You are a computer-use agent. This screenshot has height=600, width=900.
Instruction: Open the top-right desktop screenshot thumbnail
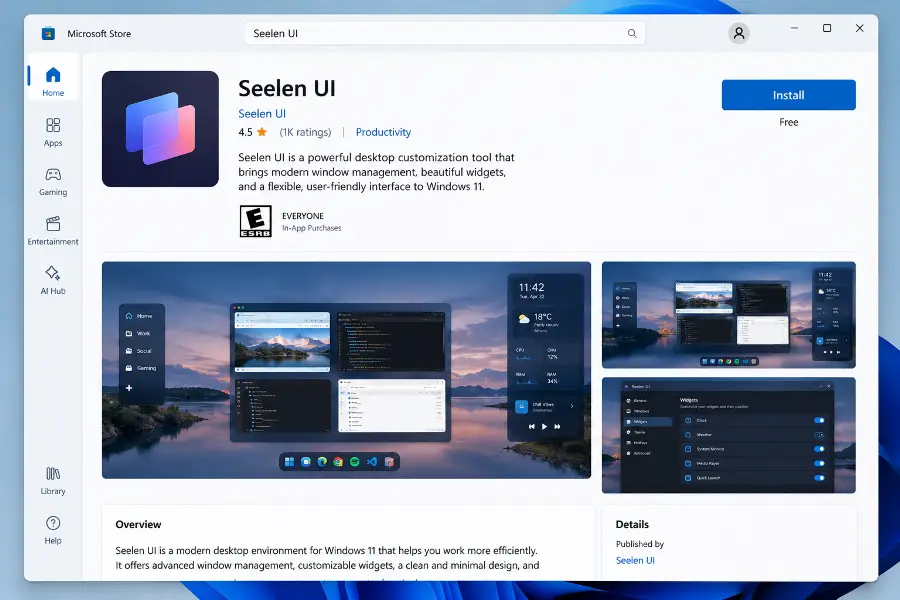(x=728, y=315)
